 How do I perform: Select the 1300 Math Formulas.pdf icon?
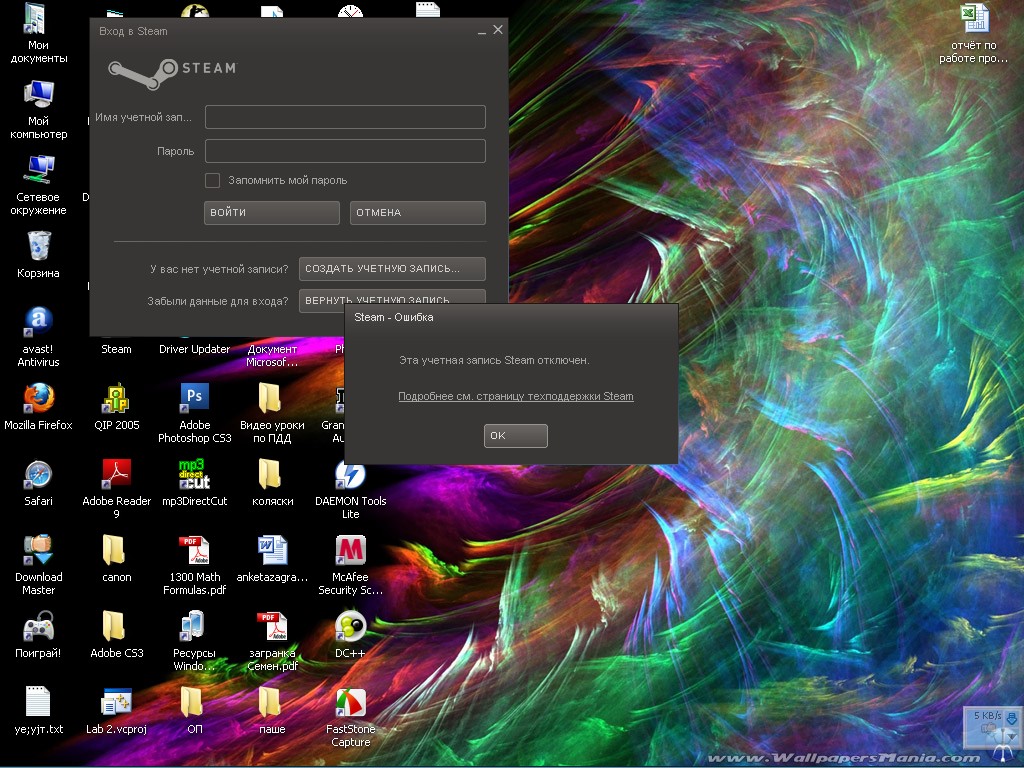coord(195,566)
